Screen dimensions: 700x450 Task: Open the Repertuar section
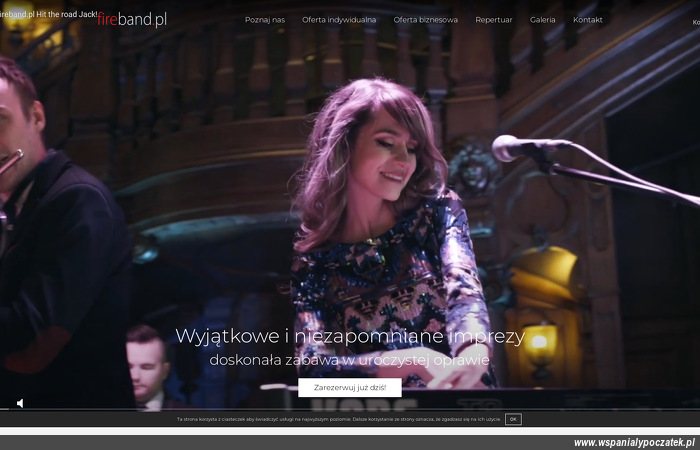(x=493, y=20)
